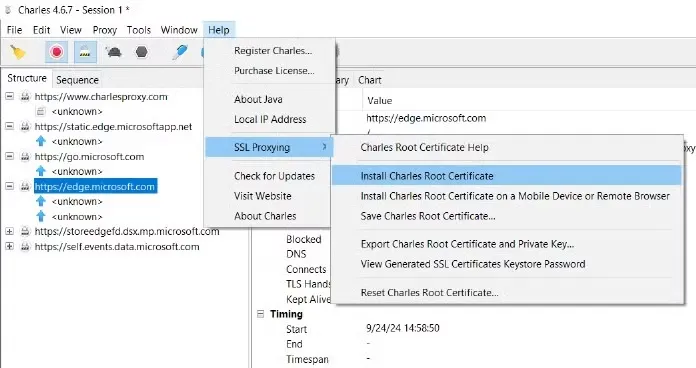Click host icon beside go.microsoft.com

coord(25,156)
